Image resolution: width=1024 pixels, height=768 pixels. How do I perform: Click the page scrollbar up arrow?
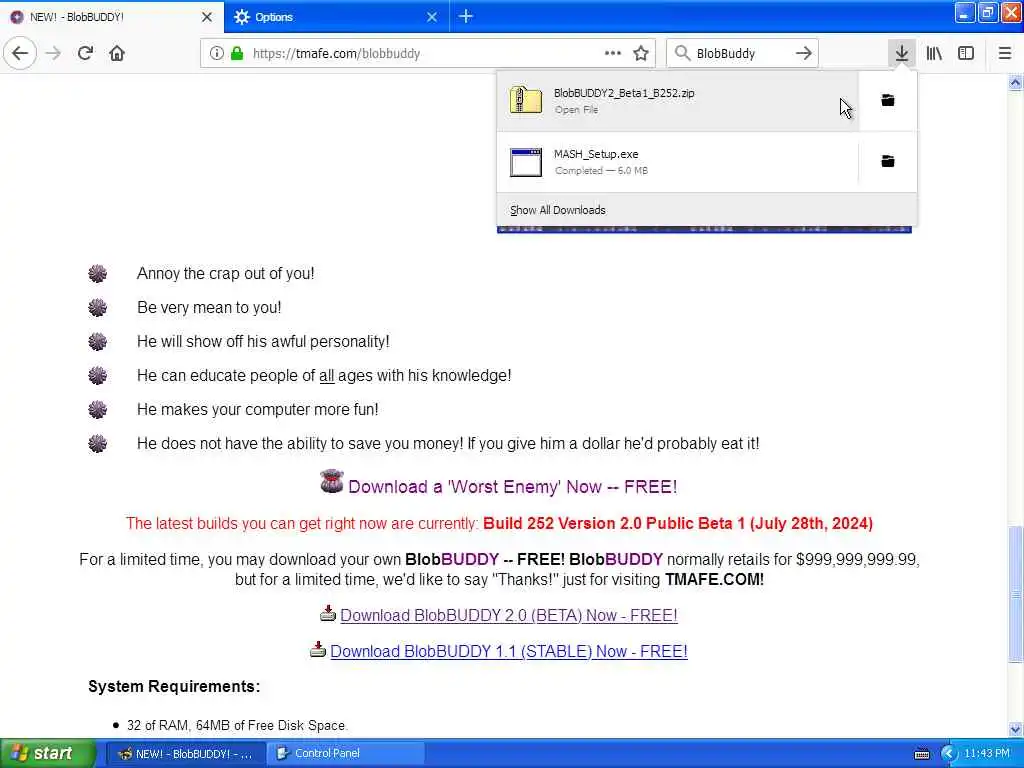point(1015,83)
